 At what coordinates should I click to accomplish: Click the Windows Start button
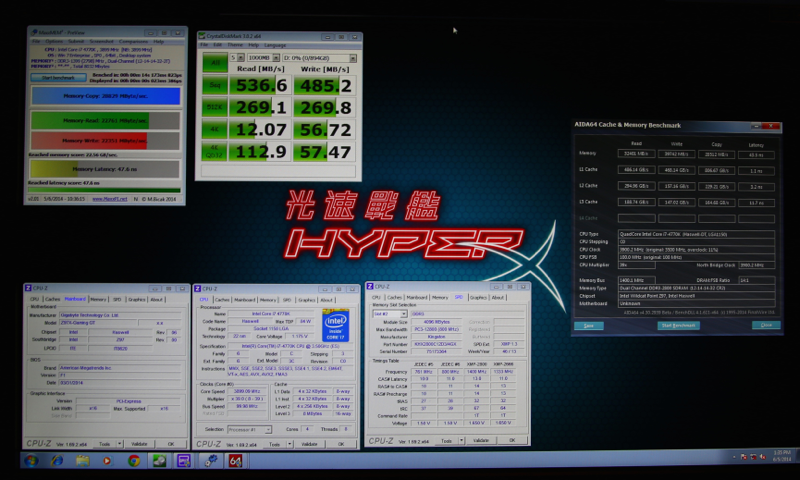pos(30,461)
